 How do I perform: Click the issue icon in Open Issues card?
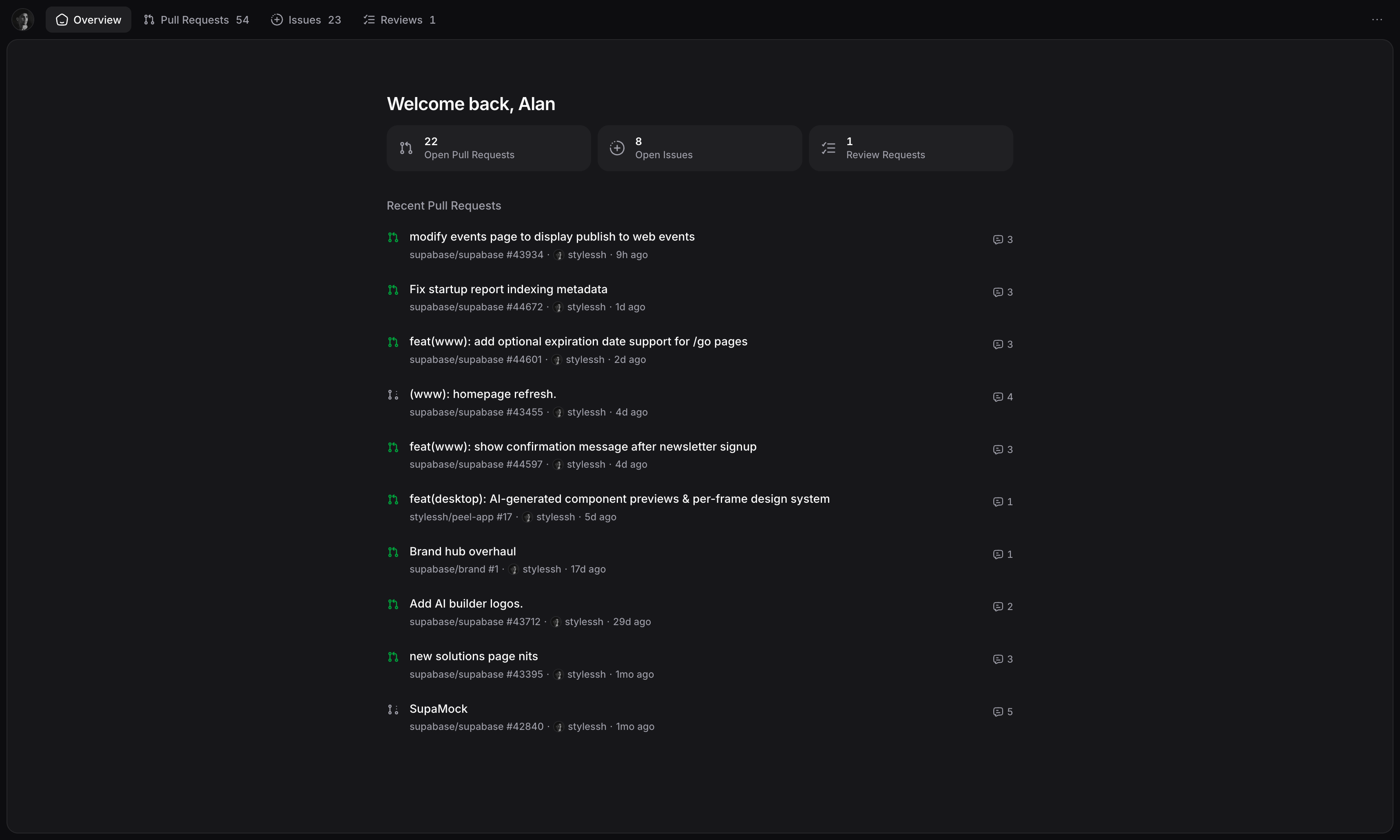coord(617,148)
